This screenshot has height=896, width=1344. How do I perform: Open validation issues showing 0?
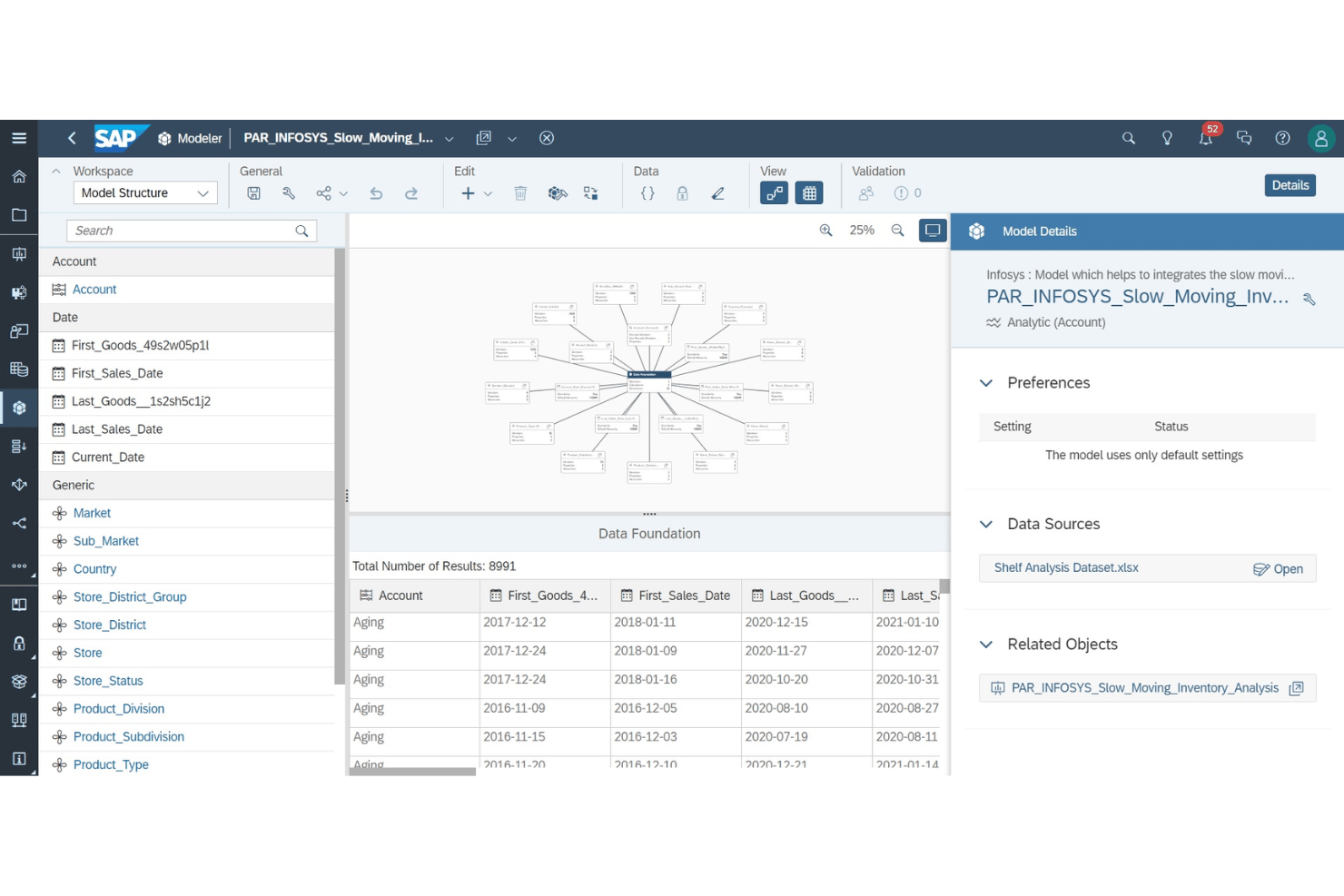[x=907, y=193]
